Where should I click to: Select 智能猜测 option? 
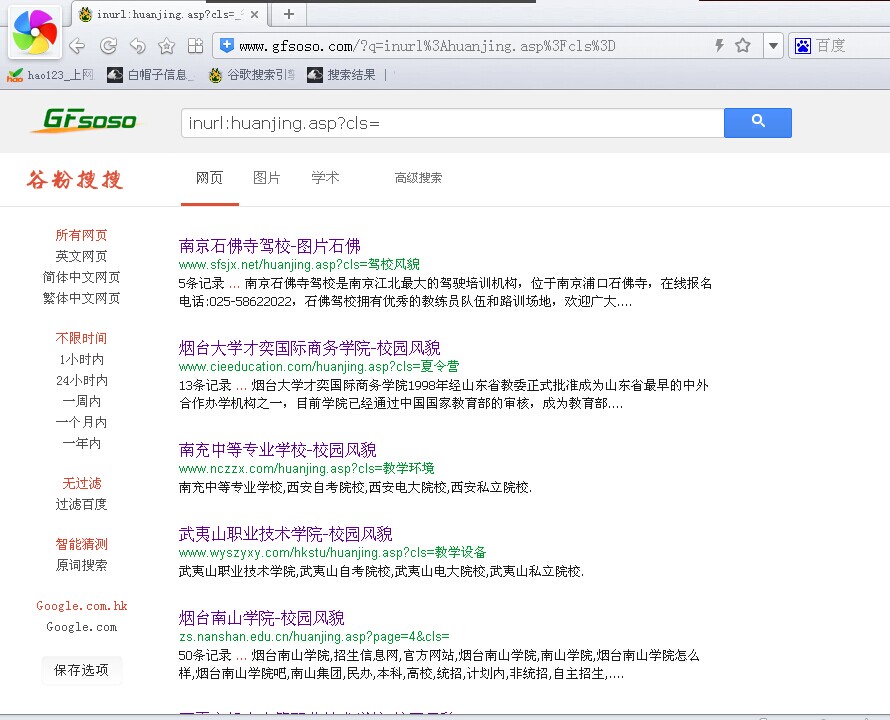81,544
